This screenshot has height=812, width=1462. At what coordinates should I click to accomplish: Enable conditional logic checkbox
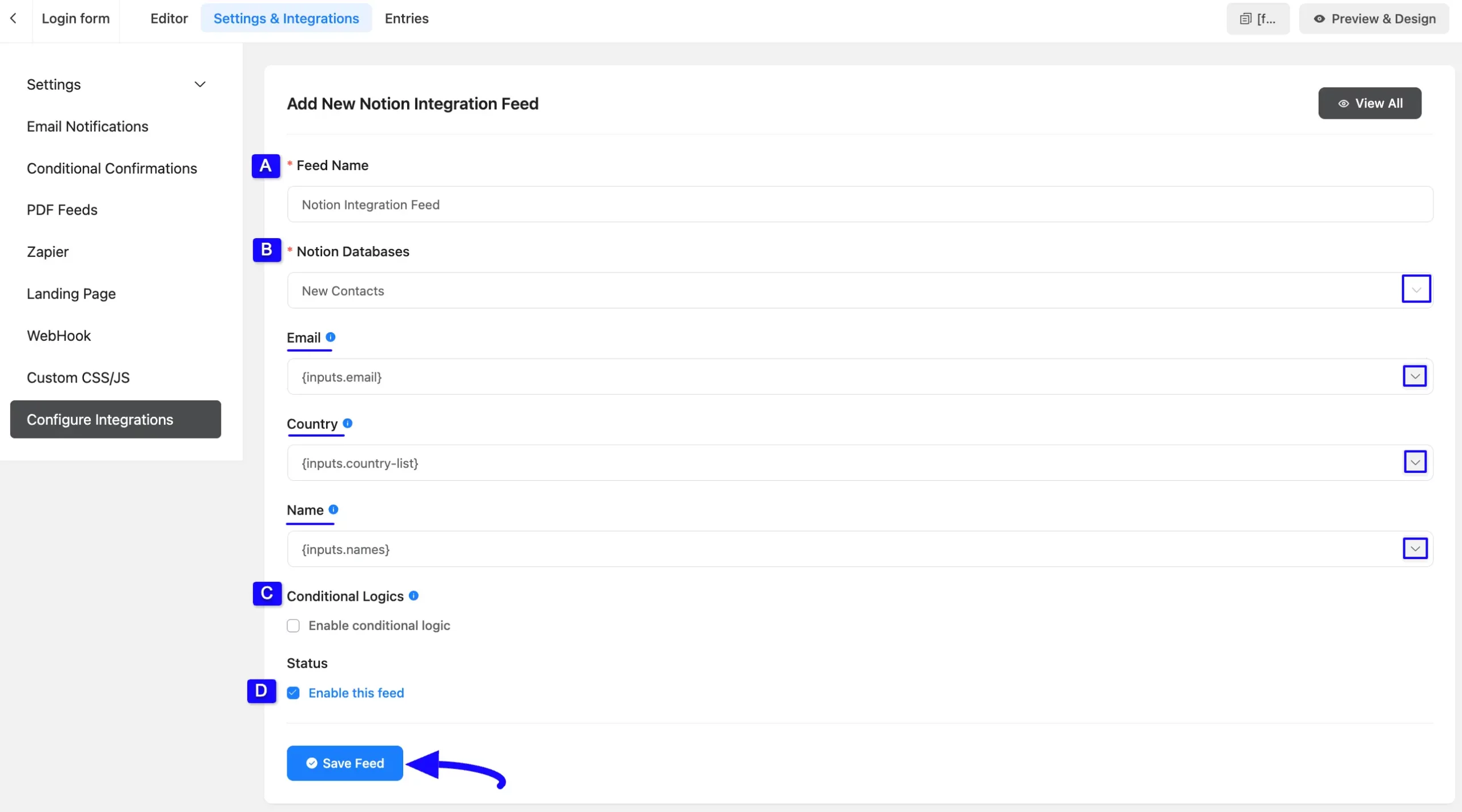coord(293,625)
